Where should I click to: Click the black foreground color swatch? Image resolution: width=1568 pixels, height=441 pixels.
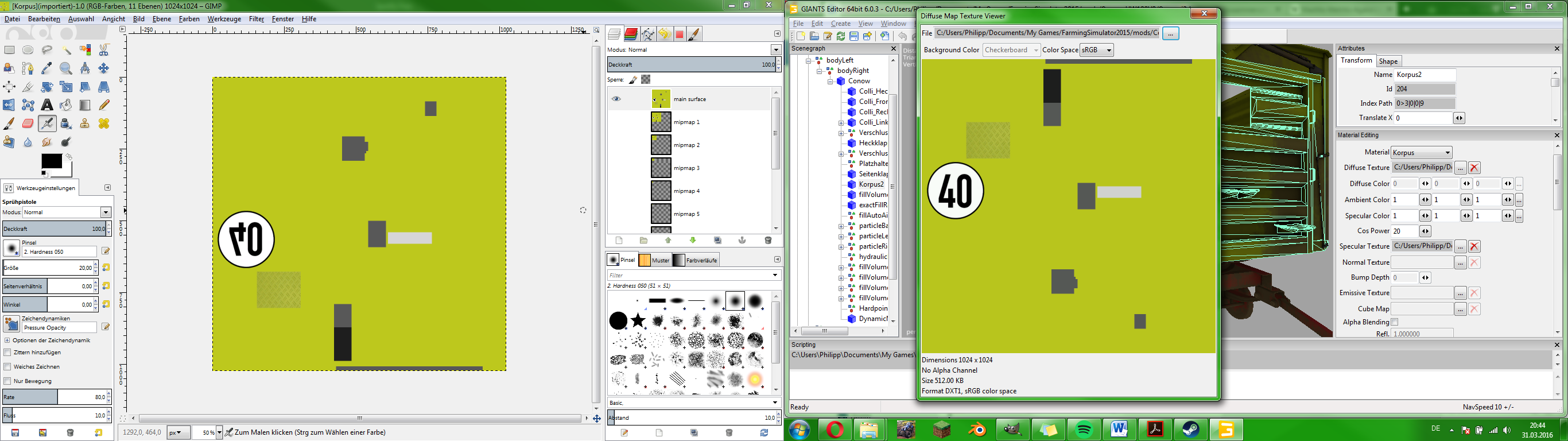(x=51, y=161)
